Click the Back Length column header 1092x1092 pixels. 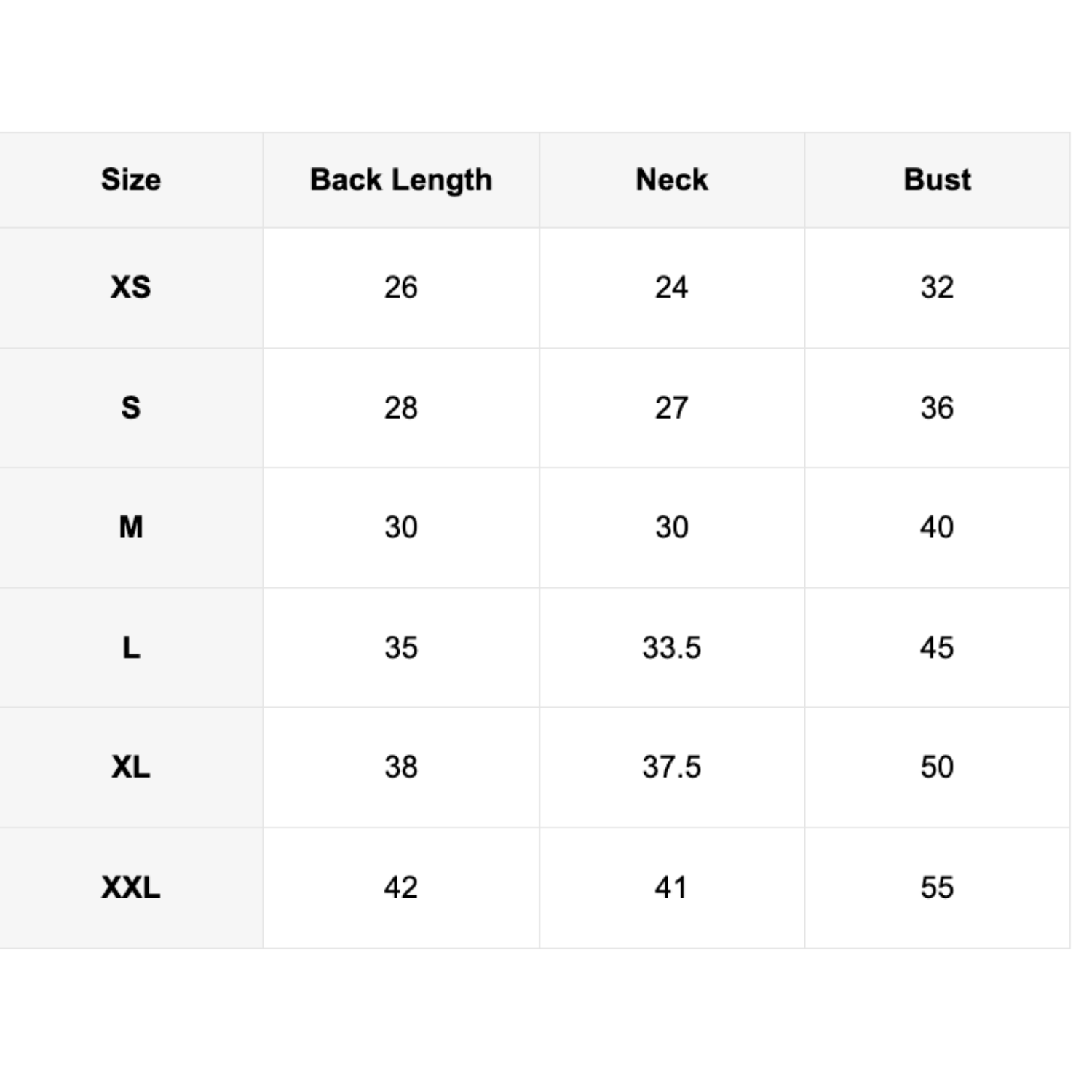(401, 180)
